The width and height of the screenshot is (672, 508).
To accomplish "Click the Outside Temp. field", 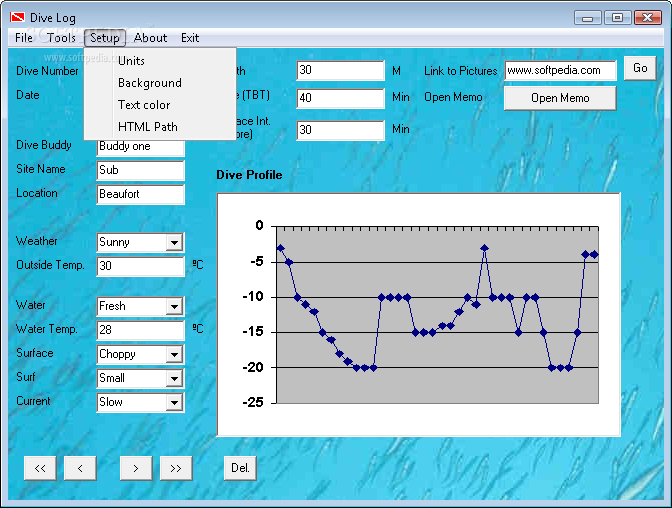I will [x=141, y=266].
